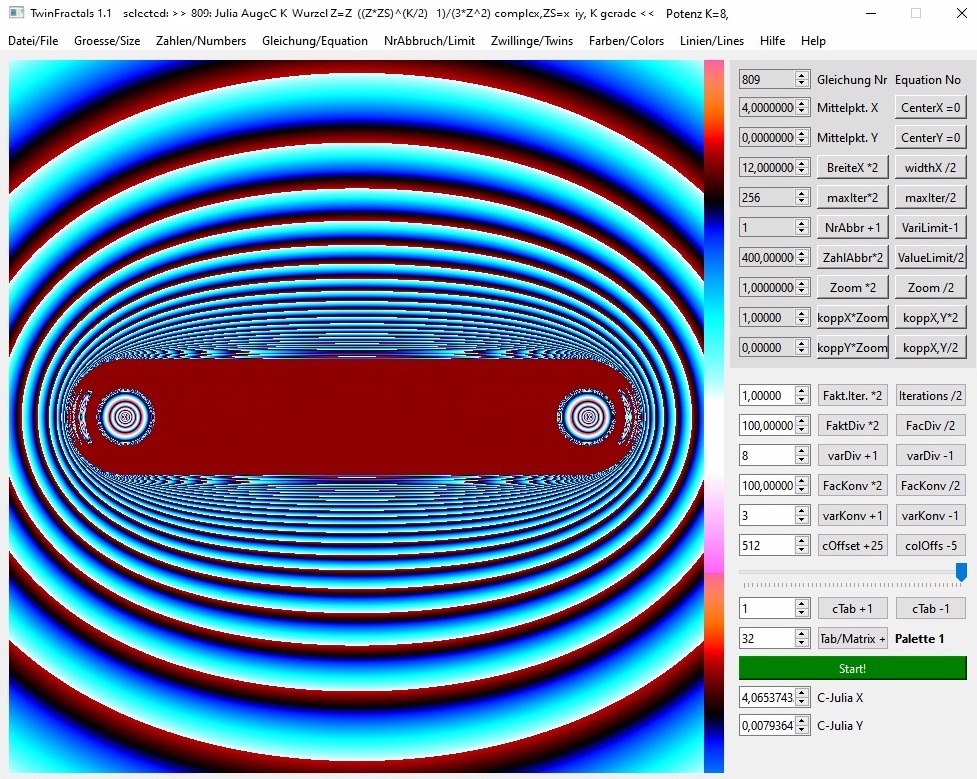Focus the value field beside varDiv +1
The width and height of the screenshot is (977, 779).
774,456
